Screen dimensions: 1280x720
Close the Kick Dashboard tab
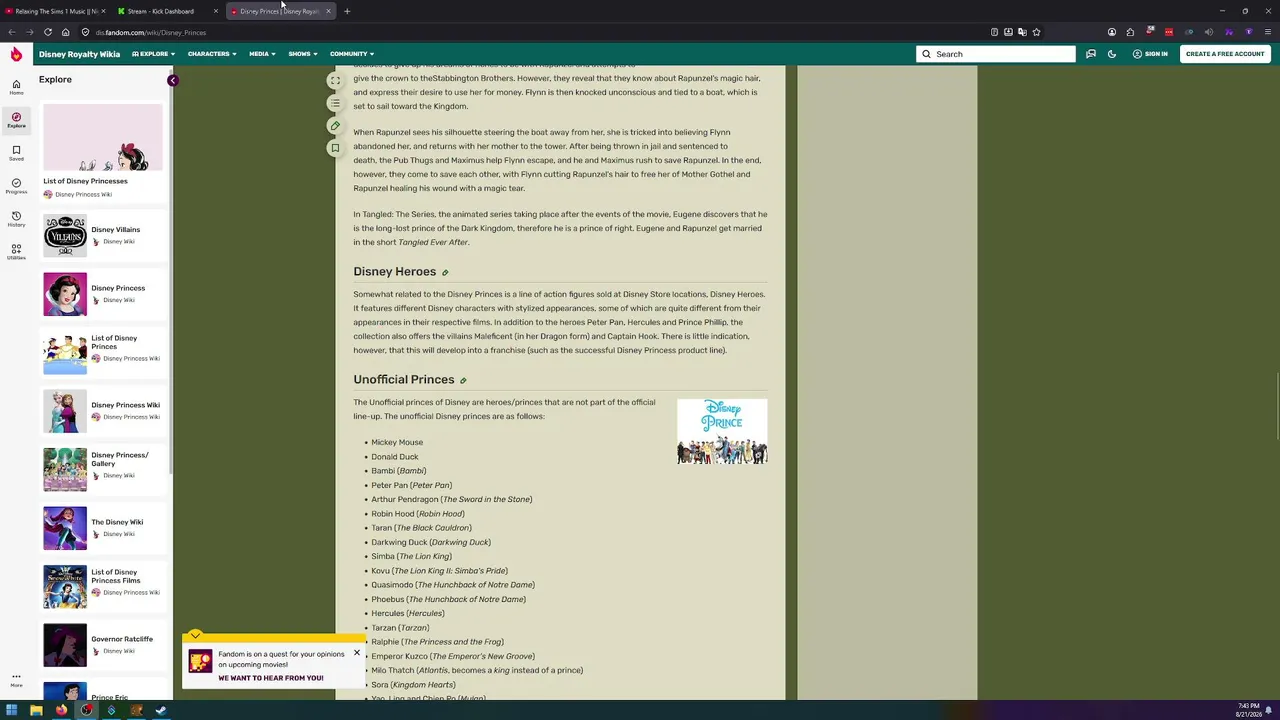click(x=216, y=11)
